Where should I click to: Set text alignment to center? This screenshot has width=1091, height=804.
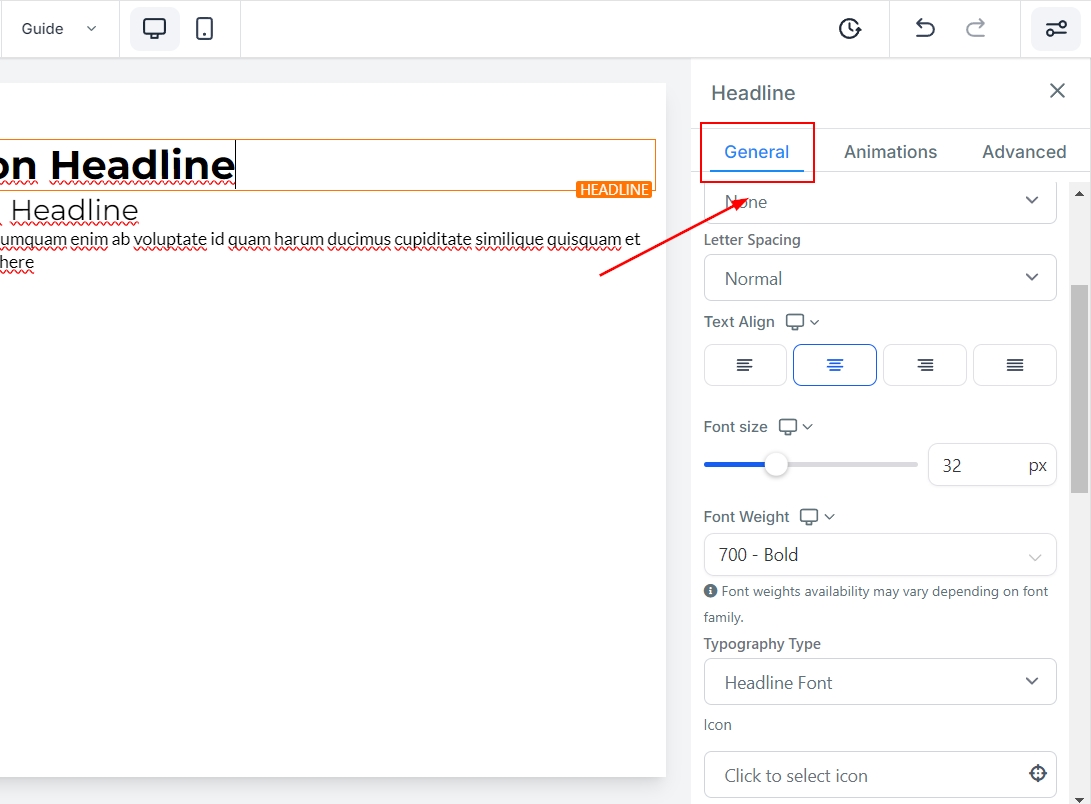click(835, 365)
